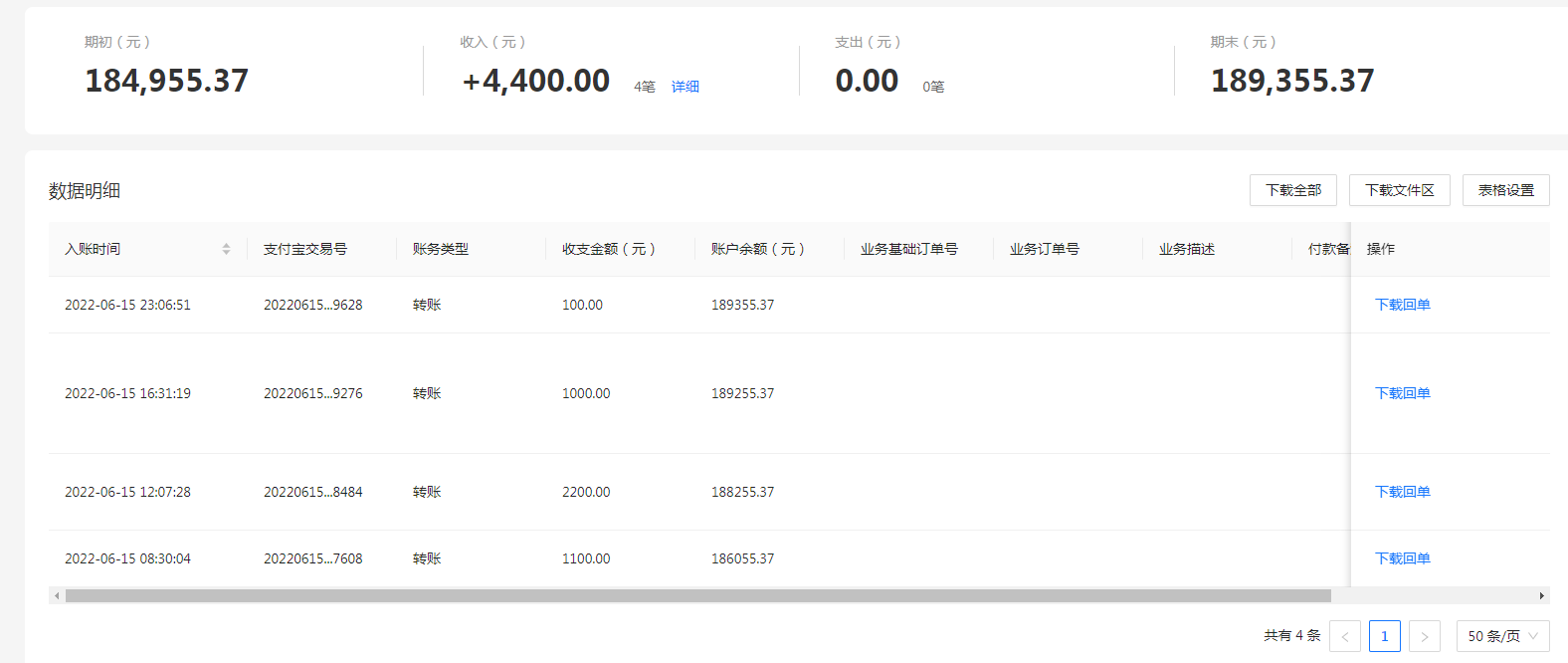Click the horizontal table scrollbar thumb
This screenshot has height=663, width=1568.
pyautogui.click(x=698, y=595)
